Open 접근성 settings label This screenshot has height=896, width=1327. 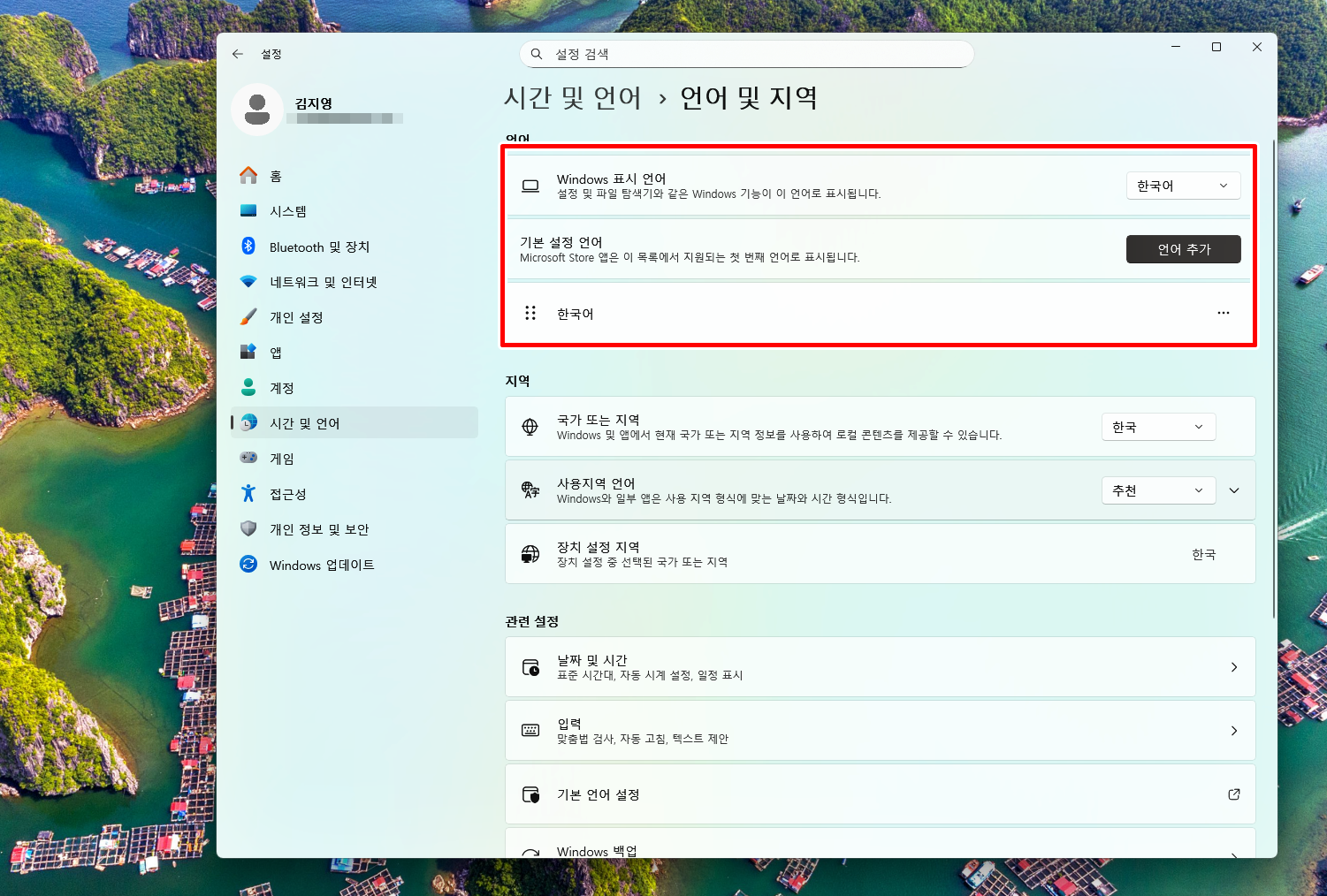(x=288, y=494)
